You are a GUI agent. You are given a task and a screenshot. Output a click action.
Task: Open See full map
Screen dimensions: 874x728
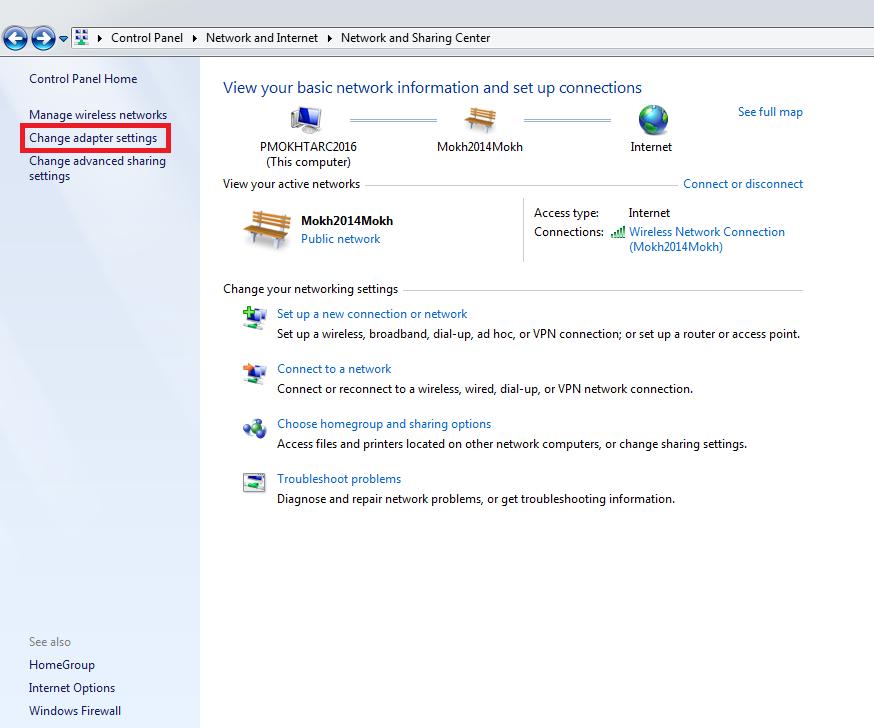pos(770,111)
